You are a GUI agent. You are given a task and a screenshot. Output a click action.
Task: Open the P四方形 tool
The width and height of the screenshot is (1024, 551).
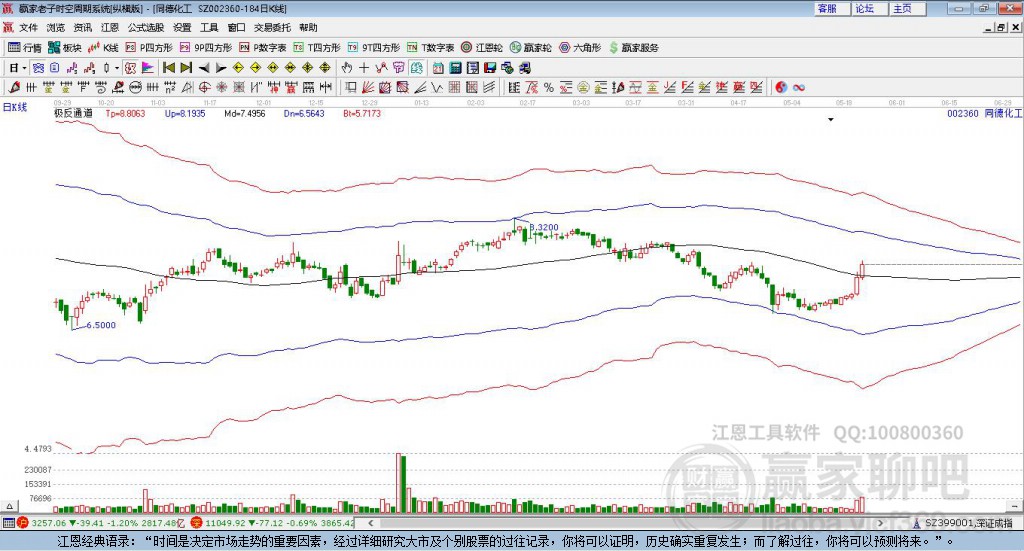tap(149, 48)
